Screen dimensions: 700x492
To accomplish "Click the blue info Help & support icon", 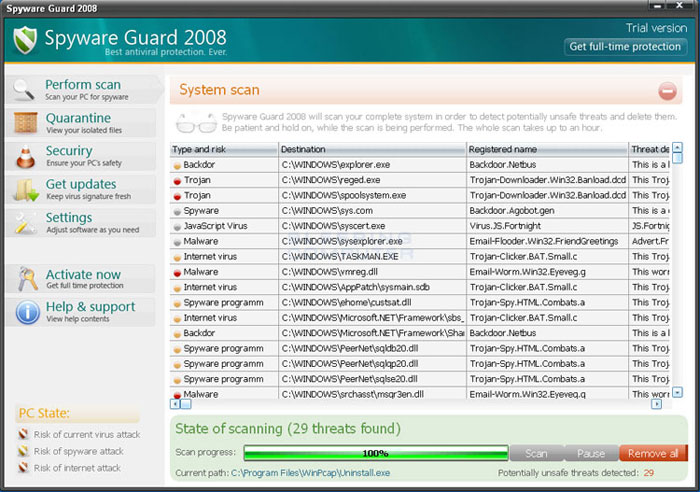I will (x=28, y=312).
